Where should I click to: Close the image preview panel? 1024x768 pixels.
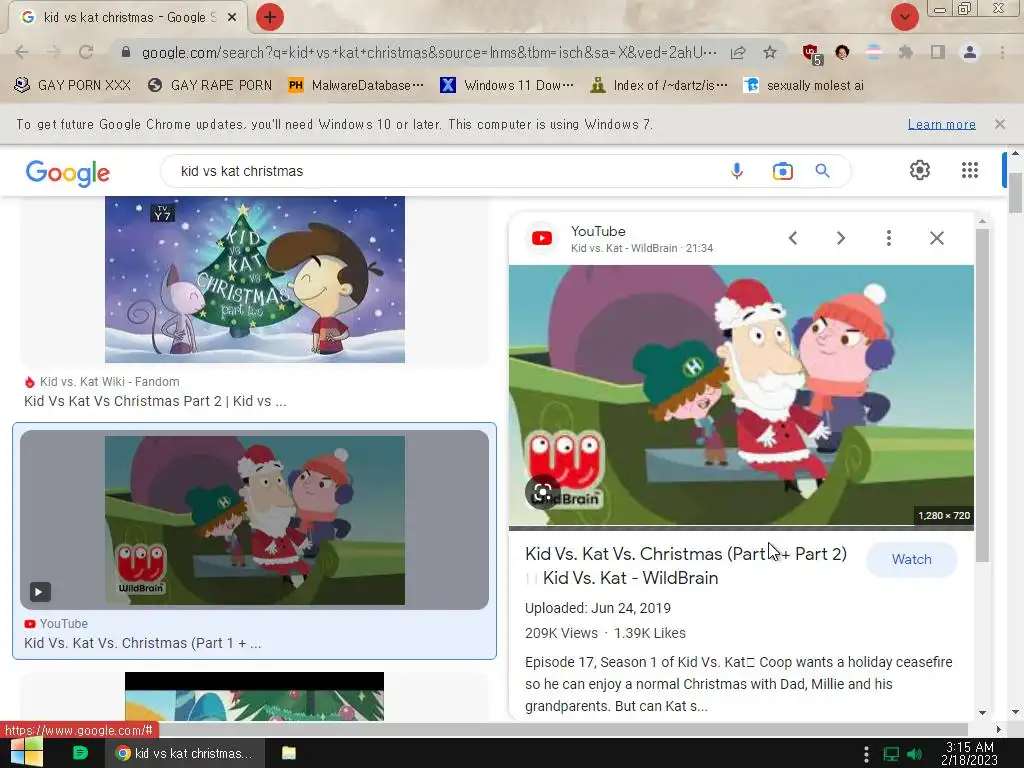[x=936, y=238]
